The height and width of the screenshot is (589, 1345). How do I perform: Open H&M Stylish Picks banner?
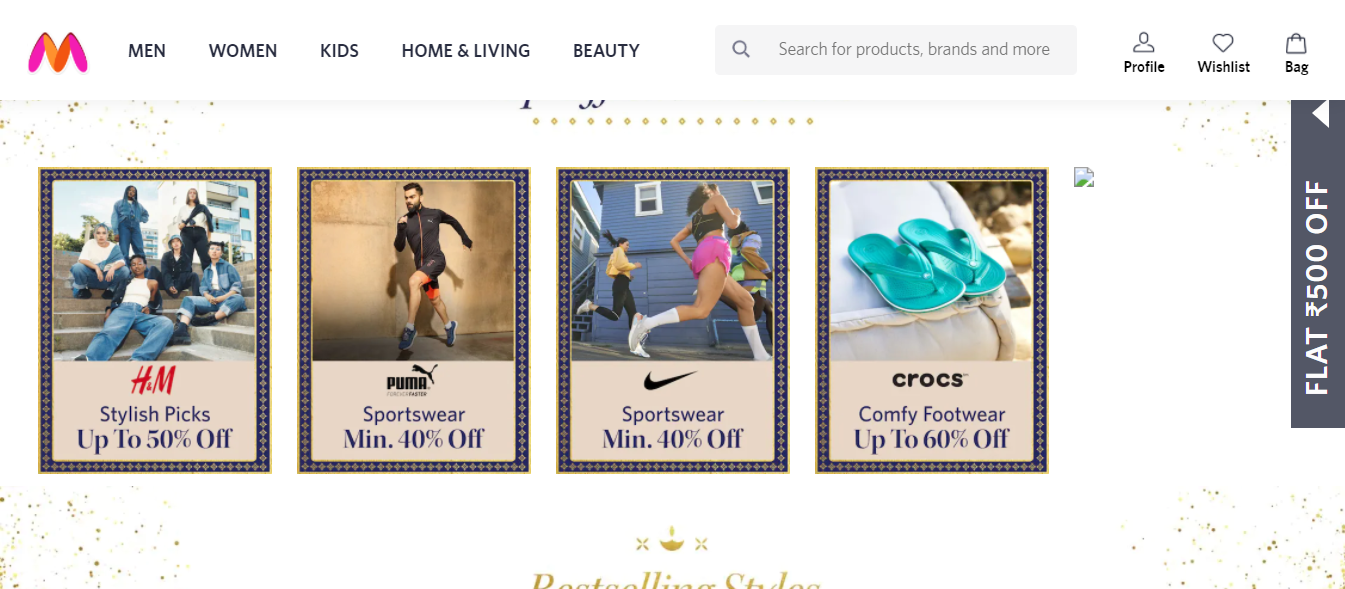click(x=155, y=320)
